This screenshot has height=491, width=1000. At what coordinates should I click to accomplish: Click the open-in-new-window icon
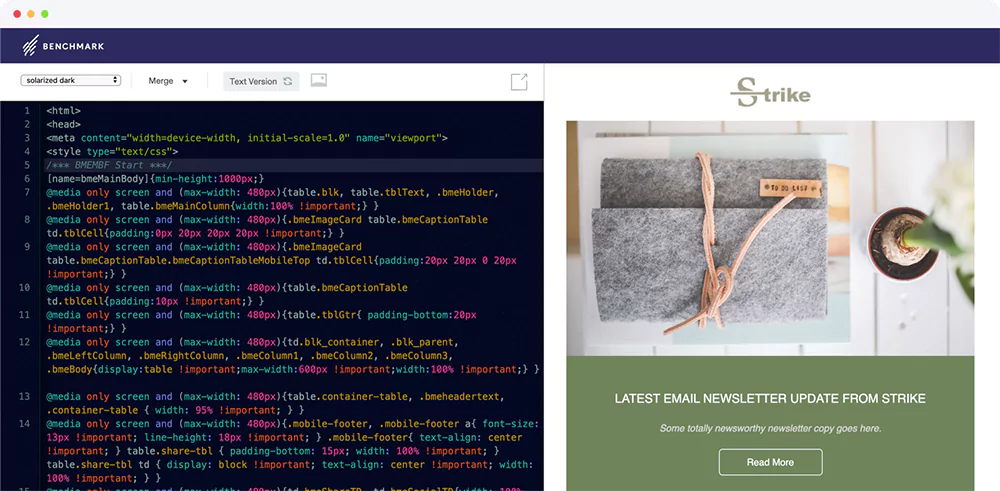click(x=519, y=82)
